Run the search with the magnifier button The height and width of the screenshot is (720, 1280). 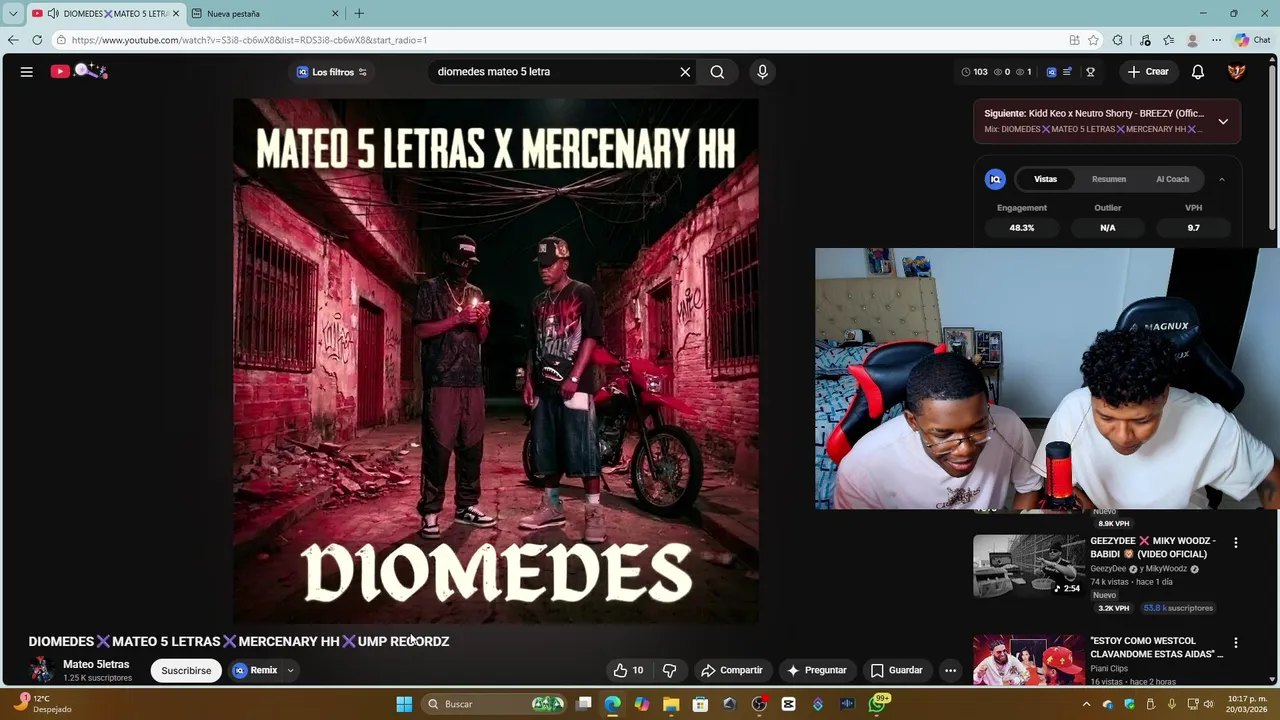pyautogui.click(x=717, y=72)
